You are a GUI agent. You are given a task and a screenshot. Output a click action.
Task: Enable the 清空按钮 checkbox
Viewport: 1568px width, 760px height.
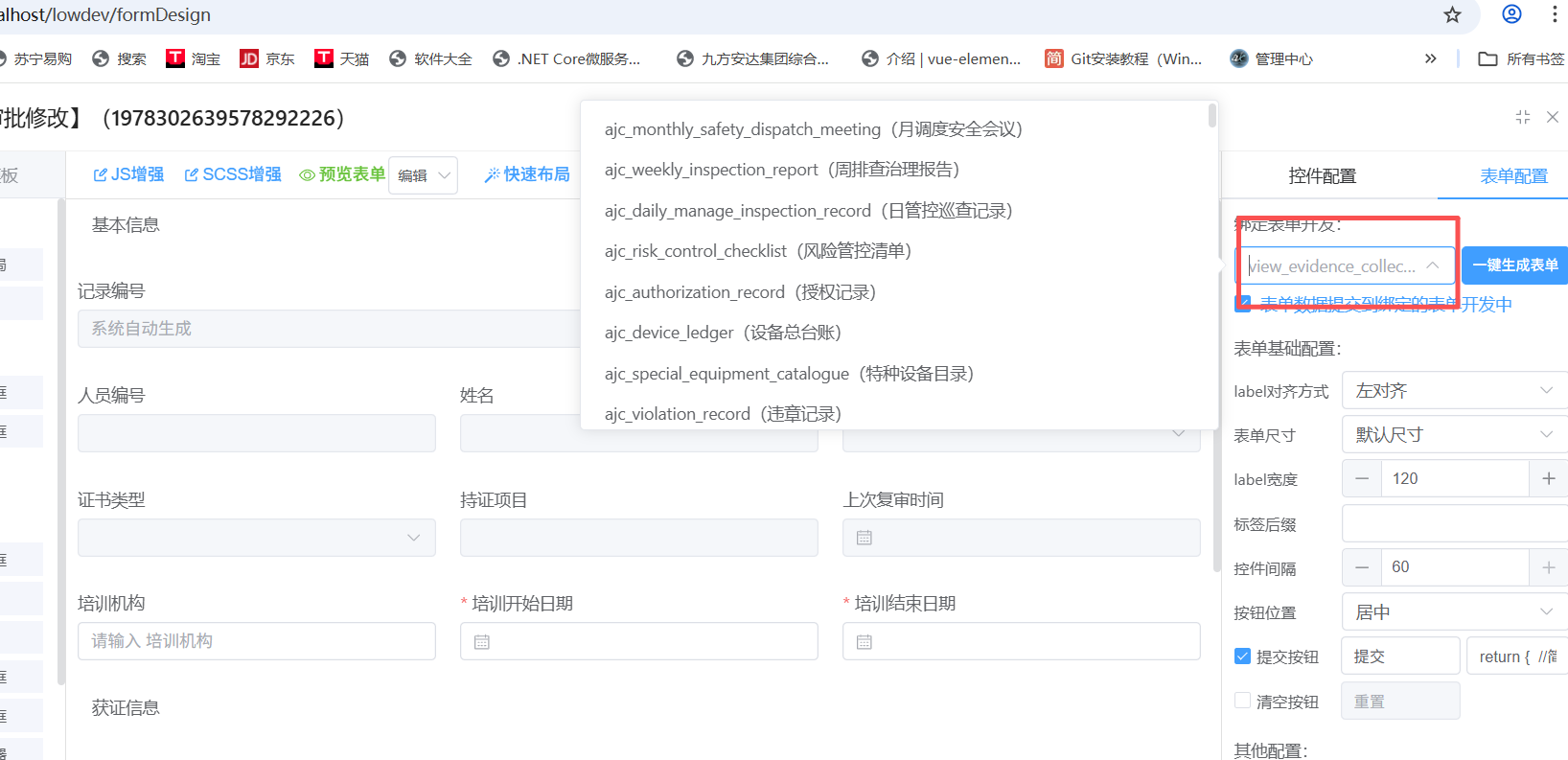click(x=1243, y=701)
